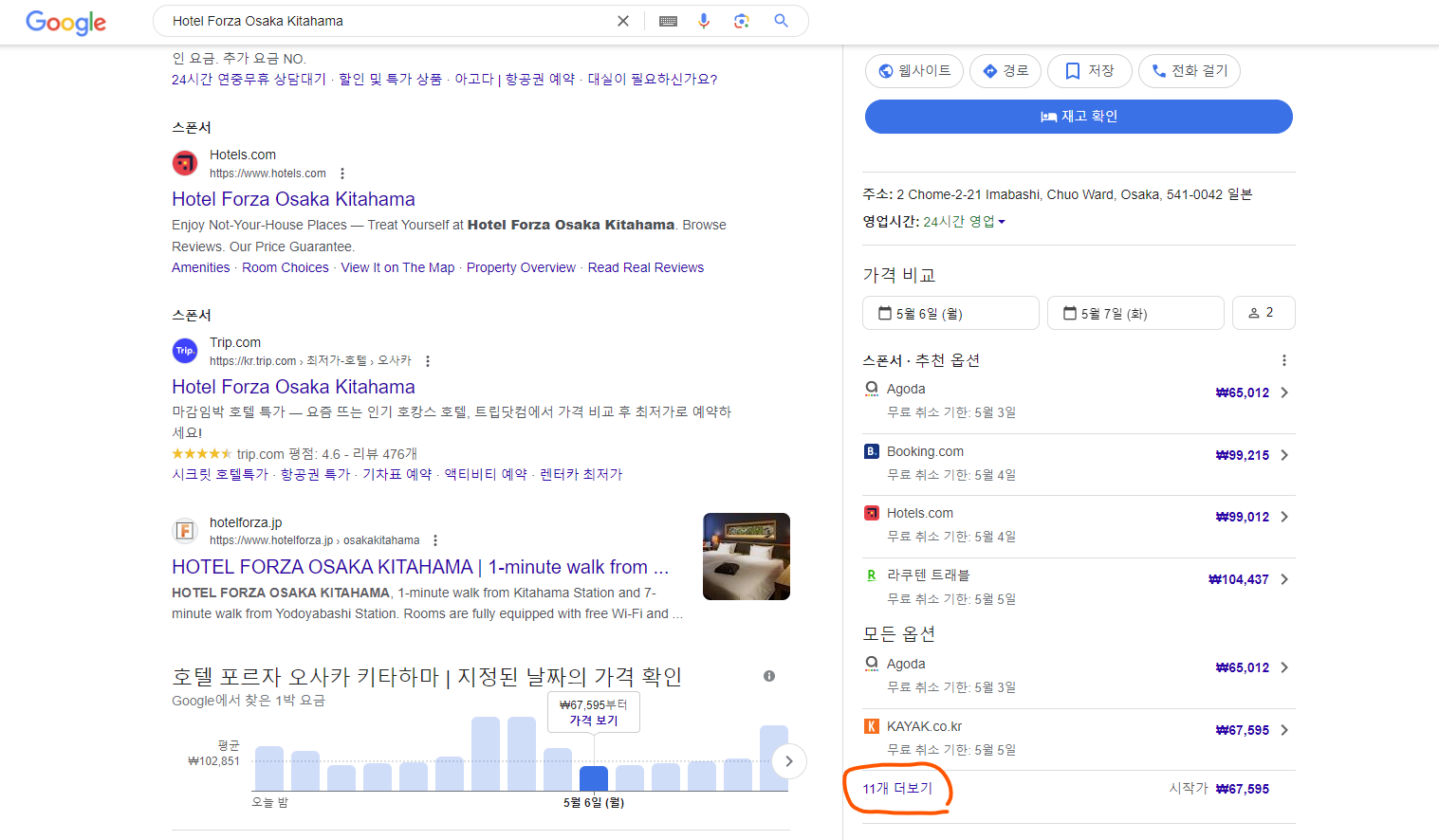Search by image with Lens icon
This screenshot has width=1439, height=840.
click(742, 21)
